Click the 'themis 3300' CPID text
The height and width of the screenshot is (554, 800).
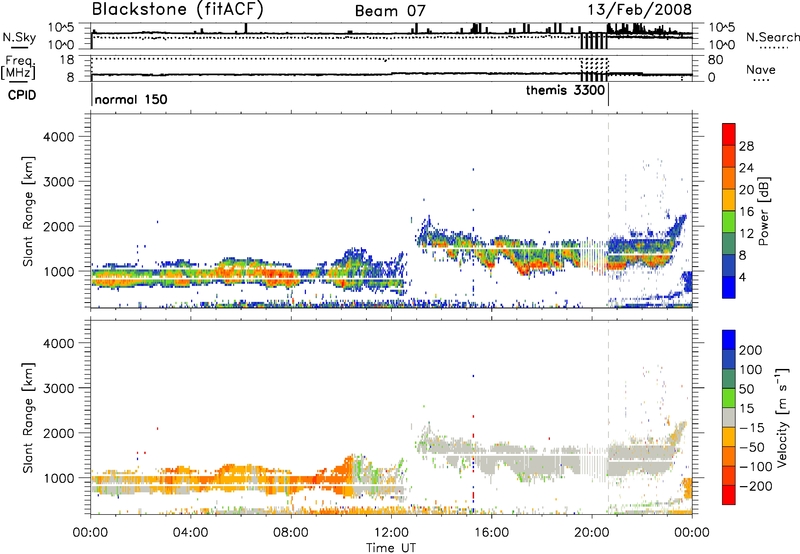pyautogui.click(x=565, y=90)
